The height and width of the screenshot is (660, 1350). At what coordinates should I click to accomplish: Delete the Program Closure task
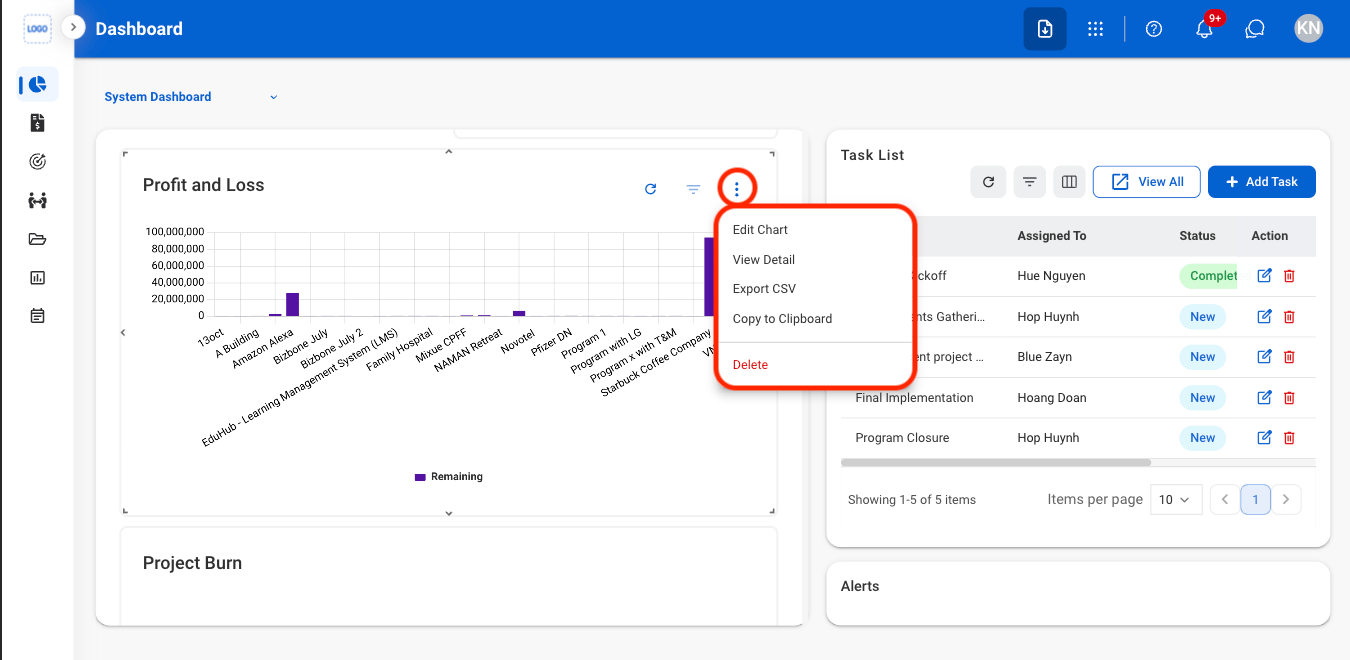point(1289,438)
